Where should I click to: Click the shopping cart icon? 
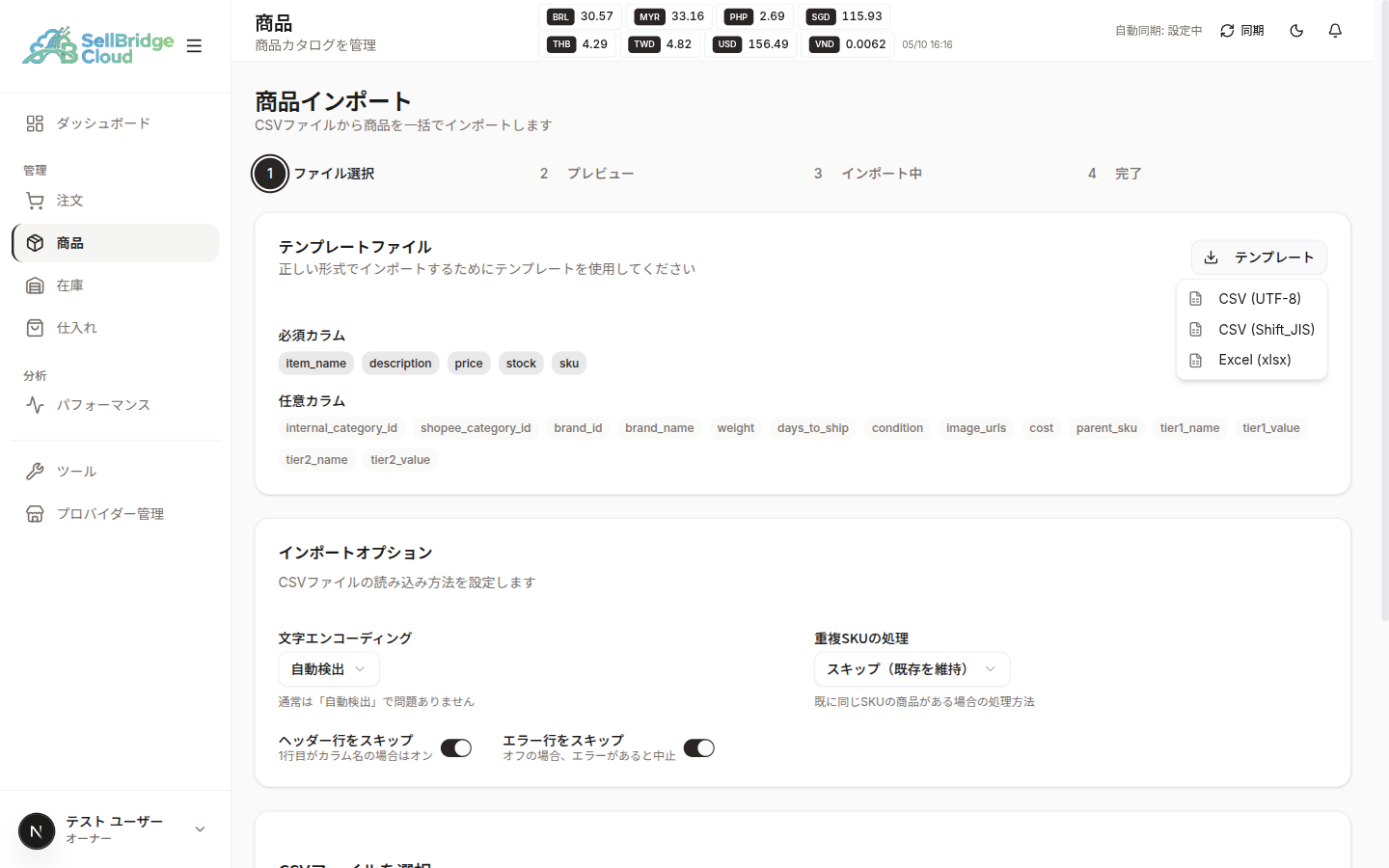pyautogui.click(x=35, y=201)
